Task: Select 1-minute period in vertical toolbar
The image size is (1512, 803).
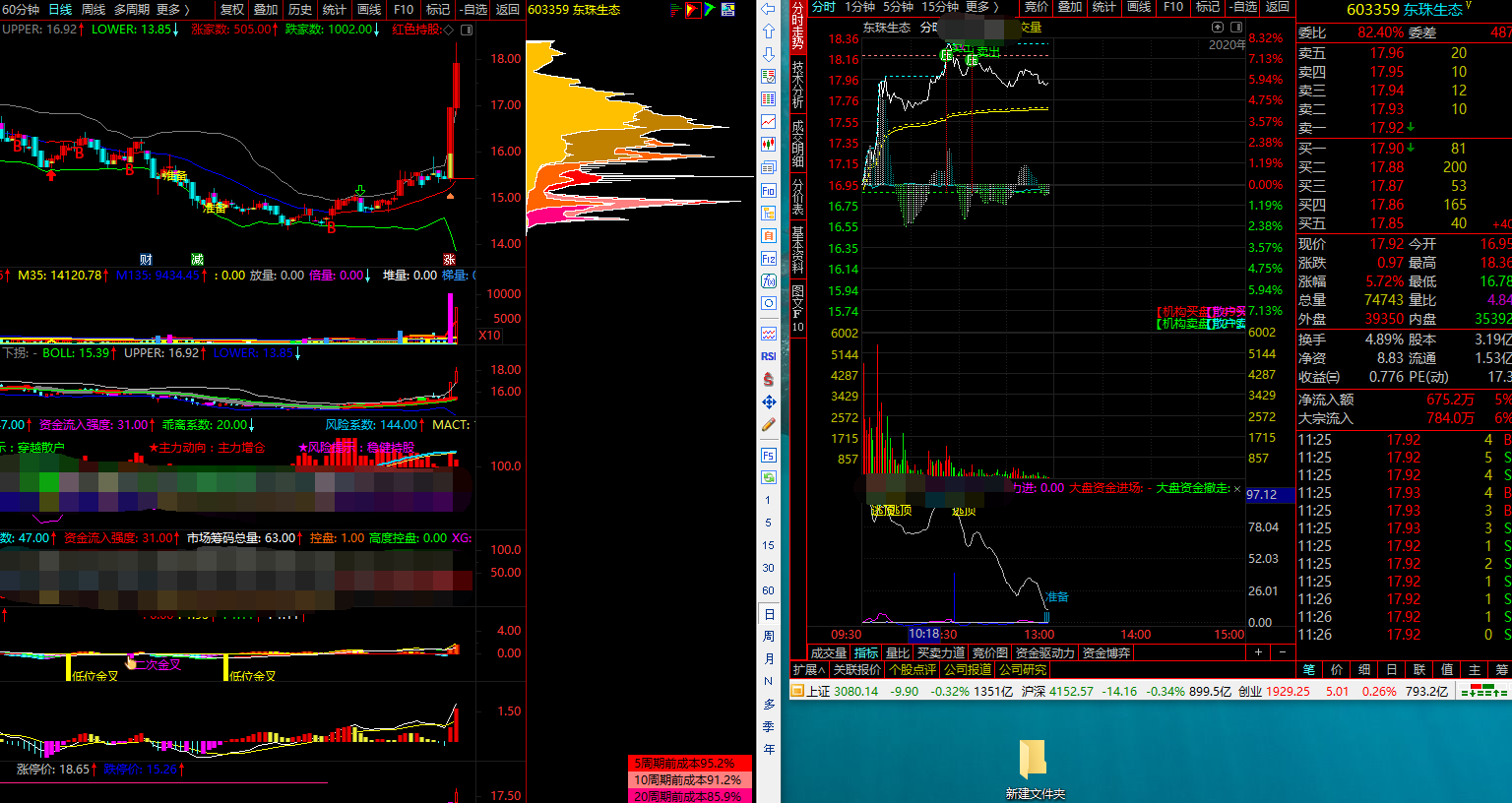Action: [x=769, y=500]
